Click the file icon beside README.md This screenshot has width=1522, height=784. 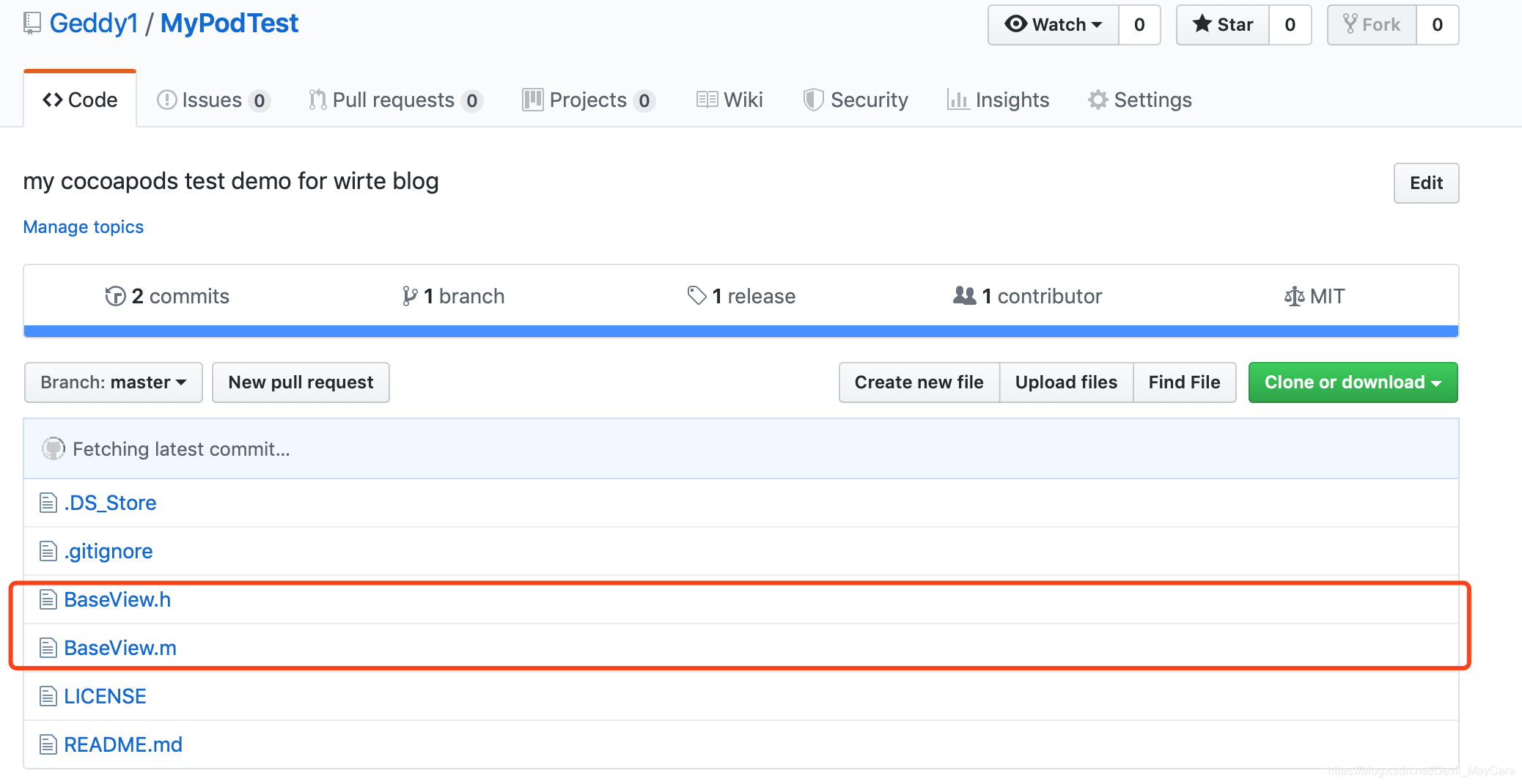click(x=48, y=745)
